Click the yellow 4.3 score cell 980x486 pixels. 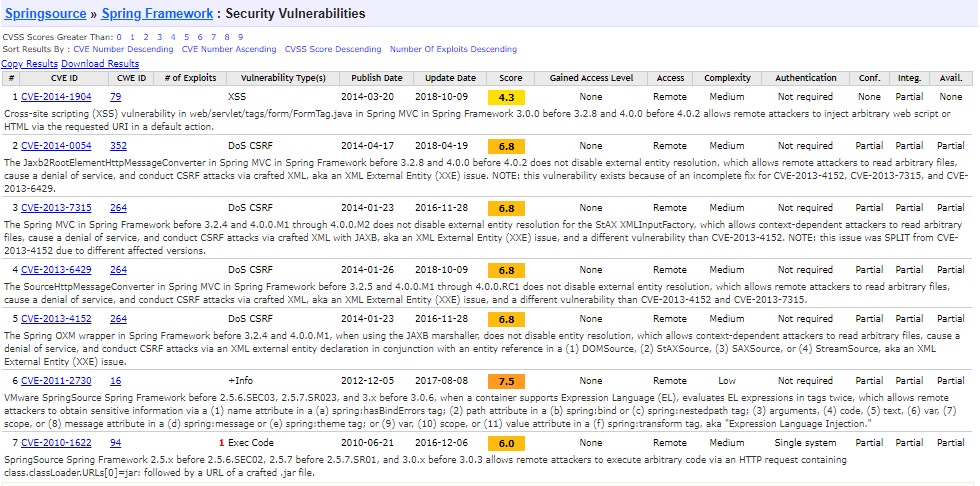click(506, 97)
